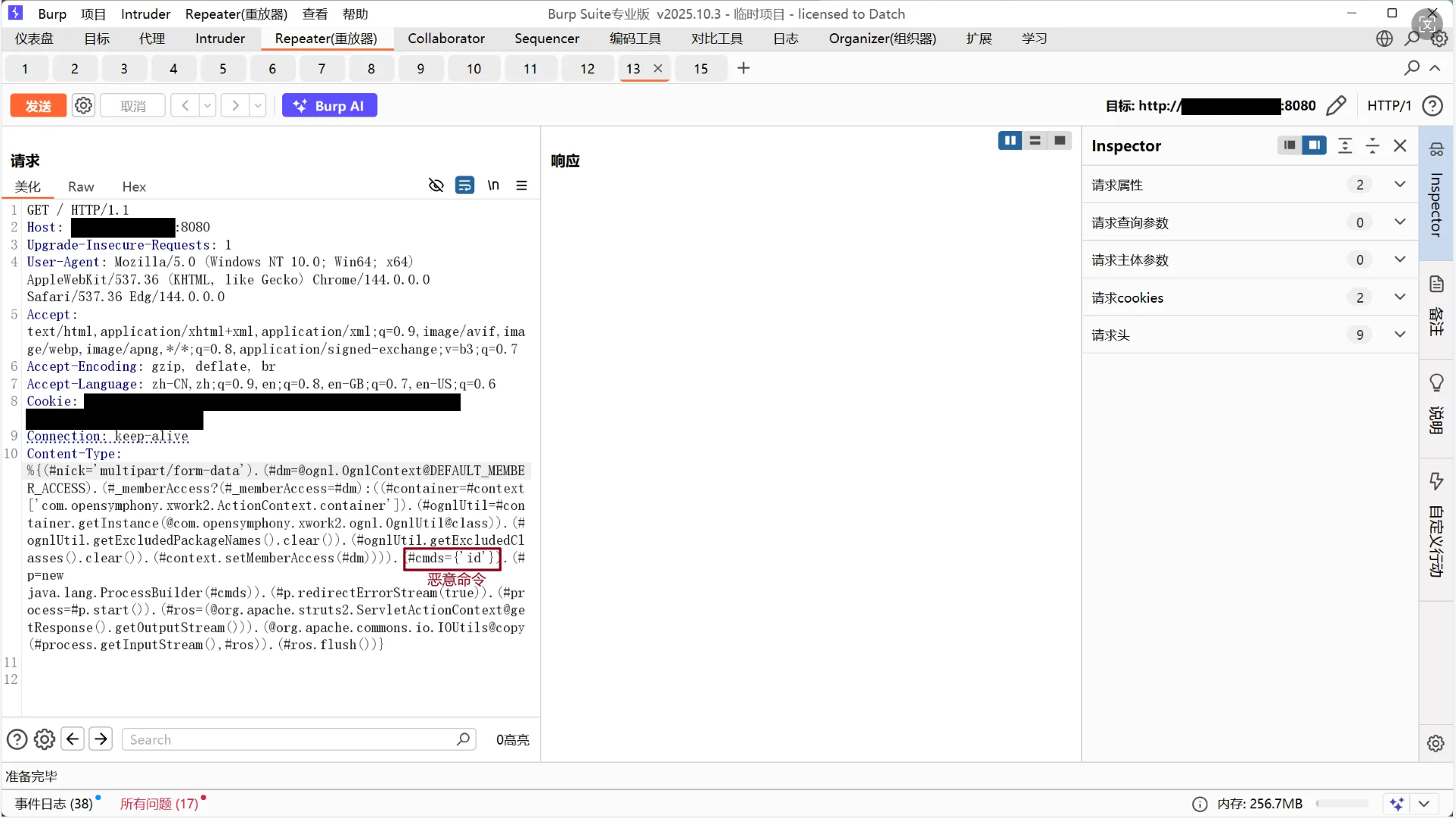
Task: Open the HTTP/1 protocol selector
Action: point(1389,106)
